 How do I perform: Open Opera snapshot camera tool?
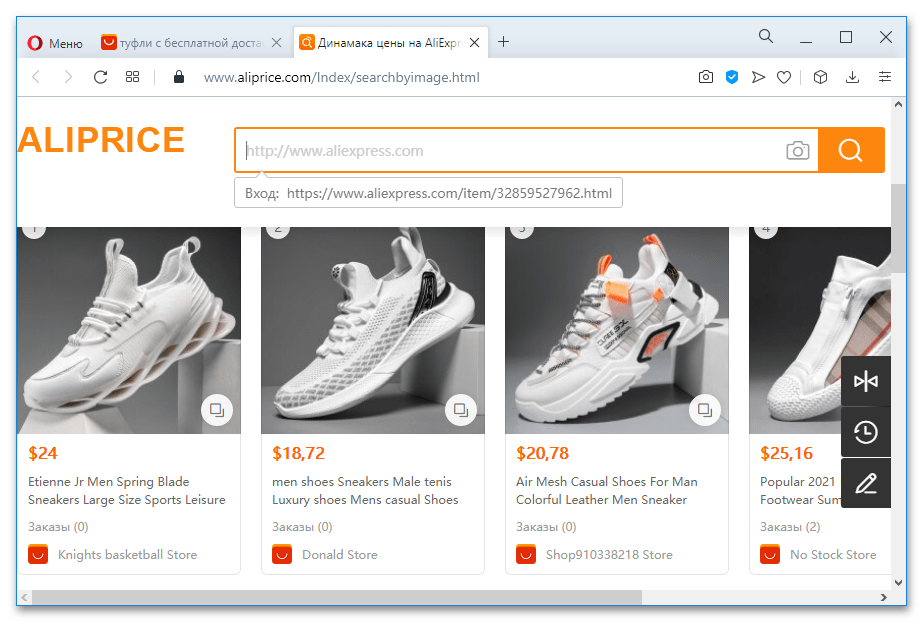pos(706,77)
